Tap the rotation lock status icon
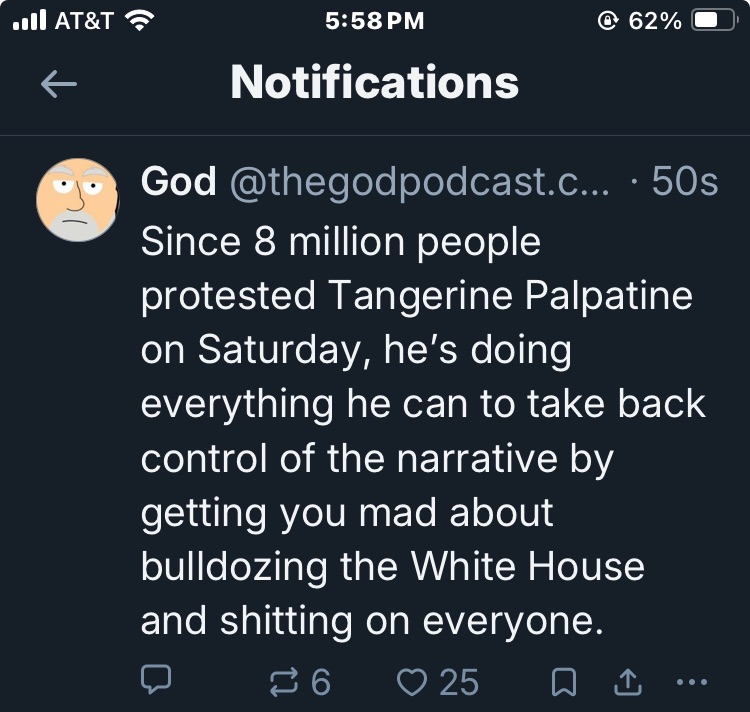750x712 pixels. (x=602, y=20)
